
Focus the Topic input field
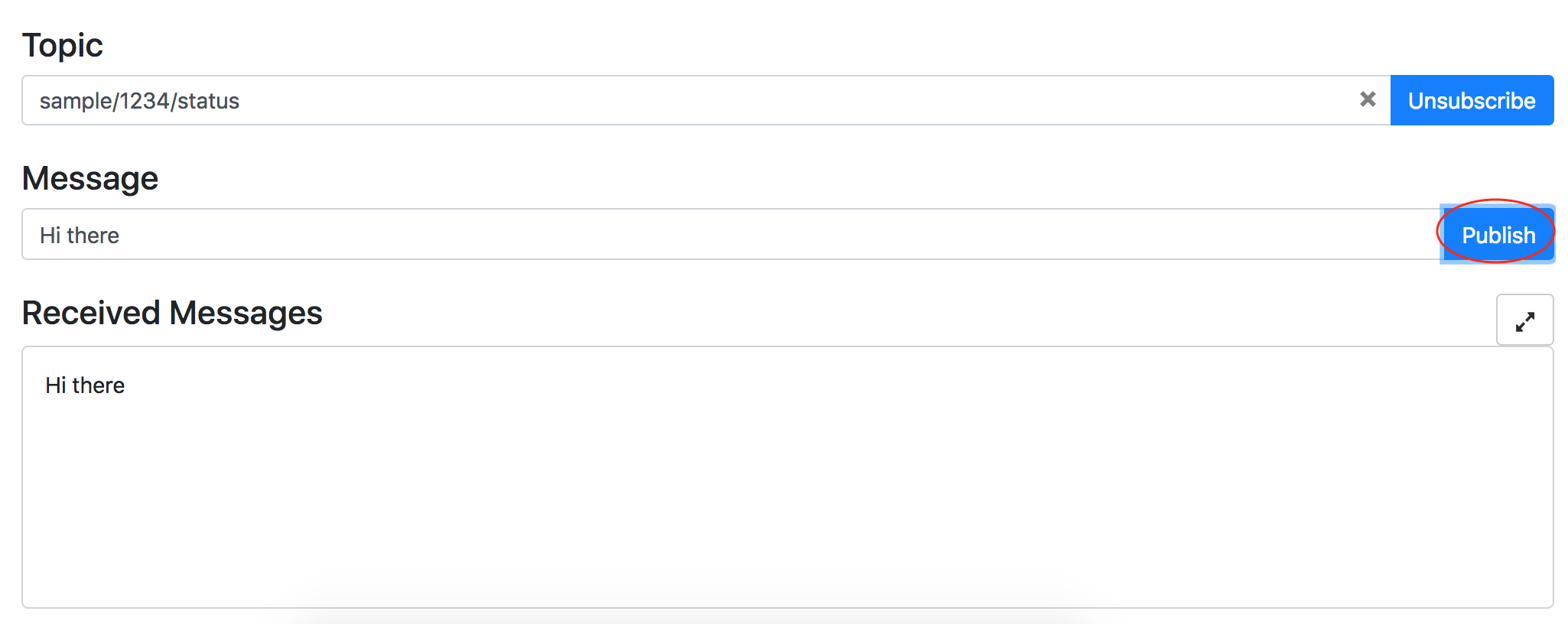coord(688,100)
